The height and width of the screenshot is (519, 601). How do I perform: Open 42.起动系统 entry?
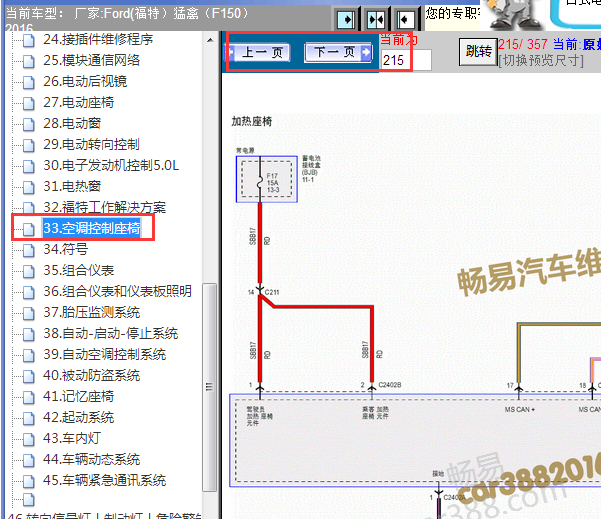[79, 417]
